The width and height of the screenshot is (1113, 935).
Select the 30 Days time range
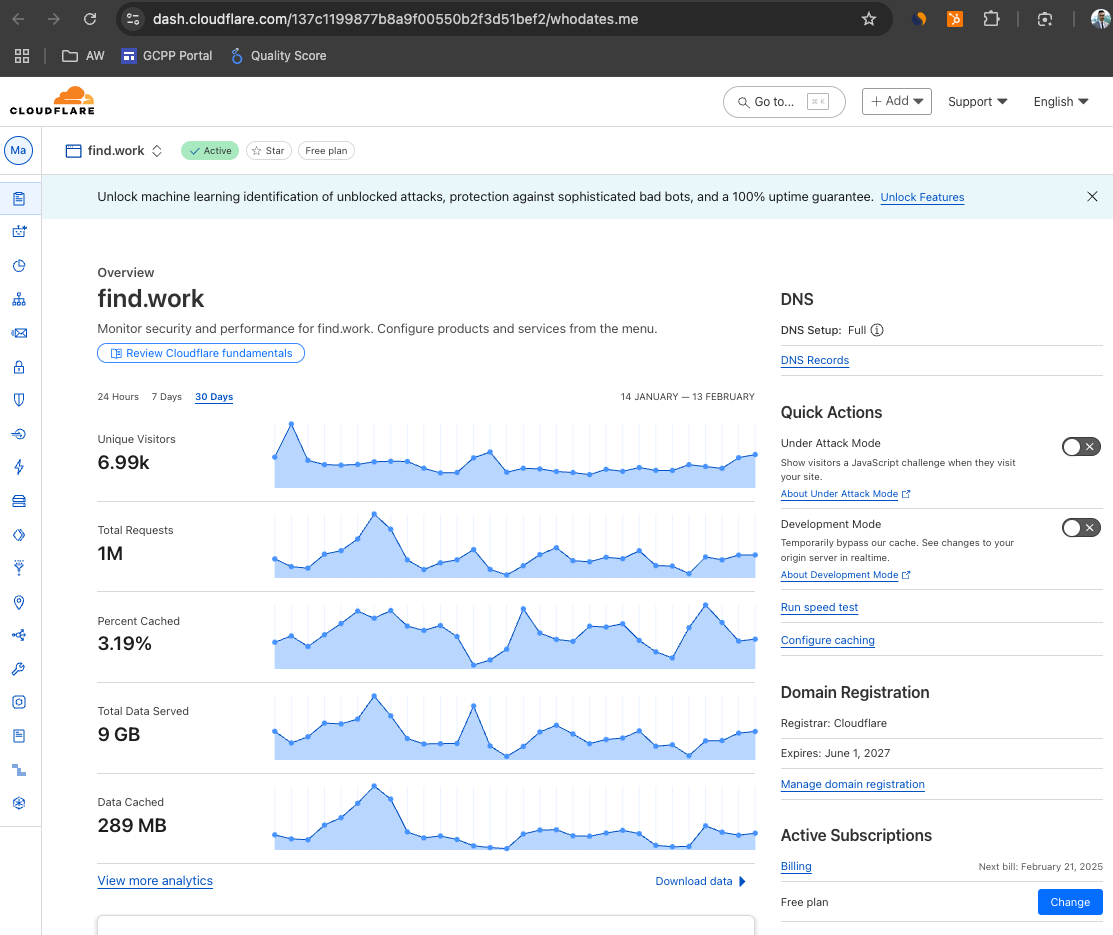(214, 397)
